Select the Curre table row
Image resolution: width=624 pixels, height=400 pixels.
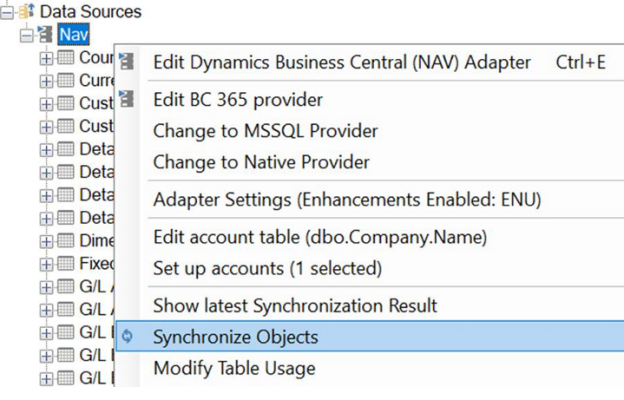97,81
